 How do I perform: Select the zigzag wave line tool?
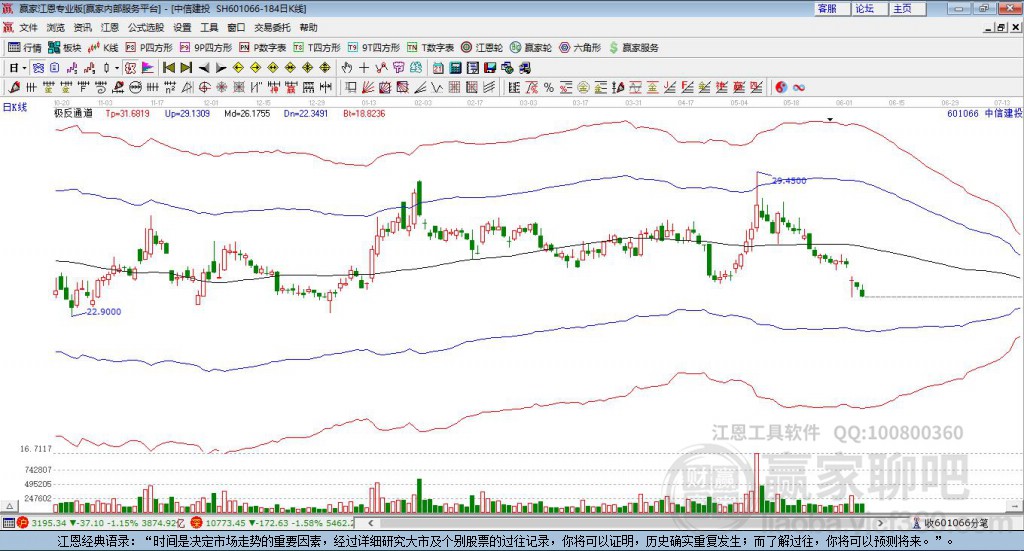[x=436, y=87]
